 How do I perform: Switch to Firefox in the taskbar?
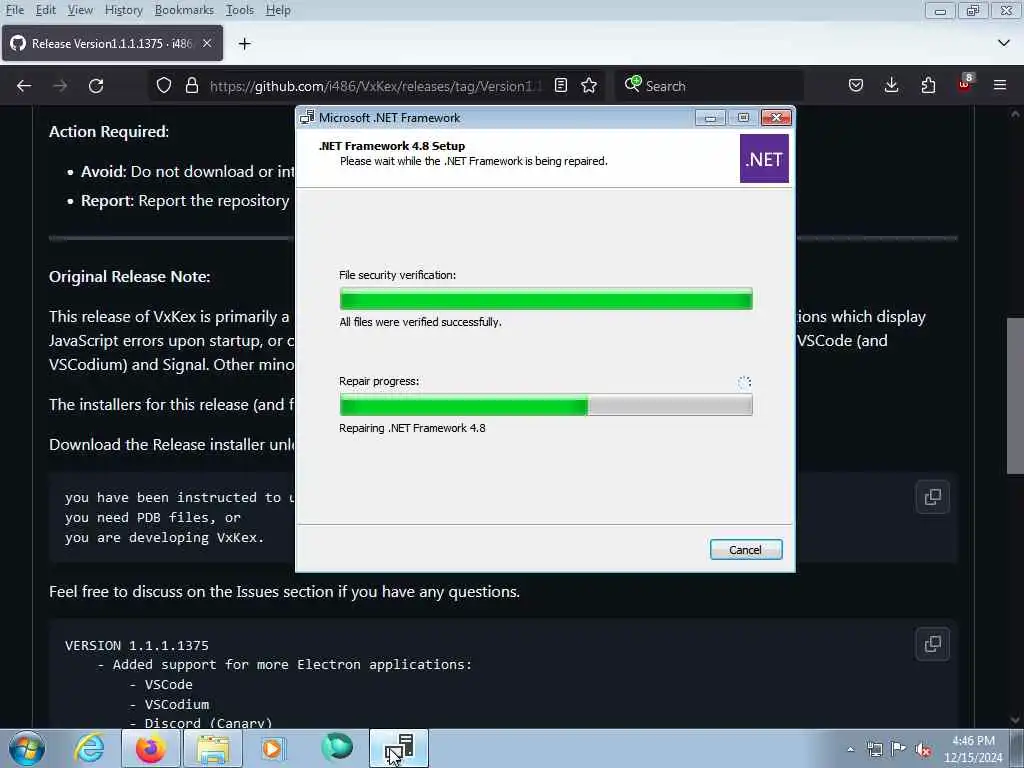pos(150,748)
